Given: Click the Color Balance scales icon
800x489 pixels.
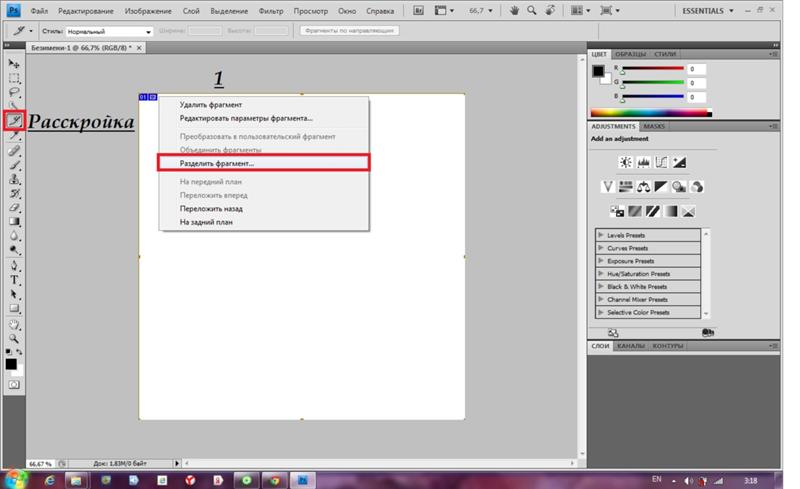Looking at the screenshot, I should (x=644, y=186).
